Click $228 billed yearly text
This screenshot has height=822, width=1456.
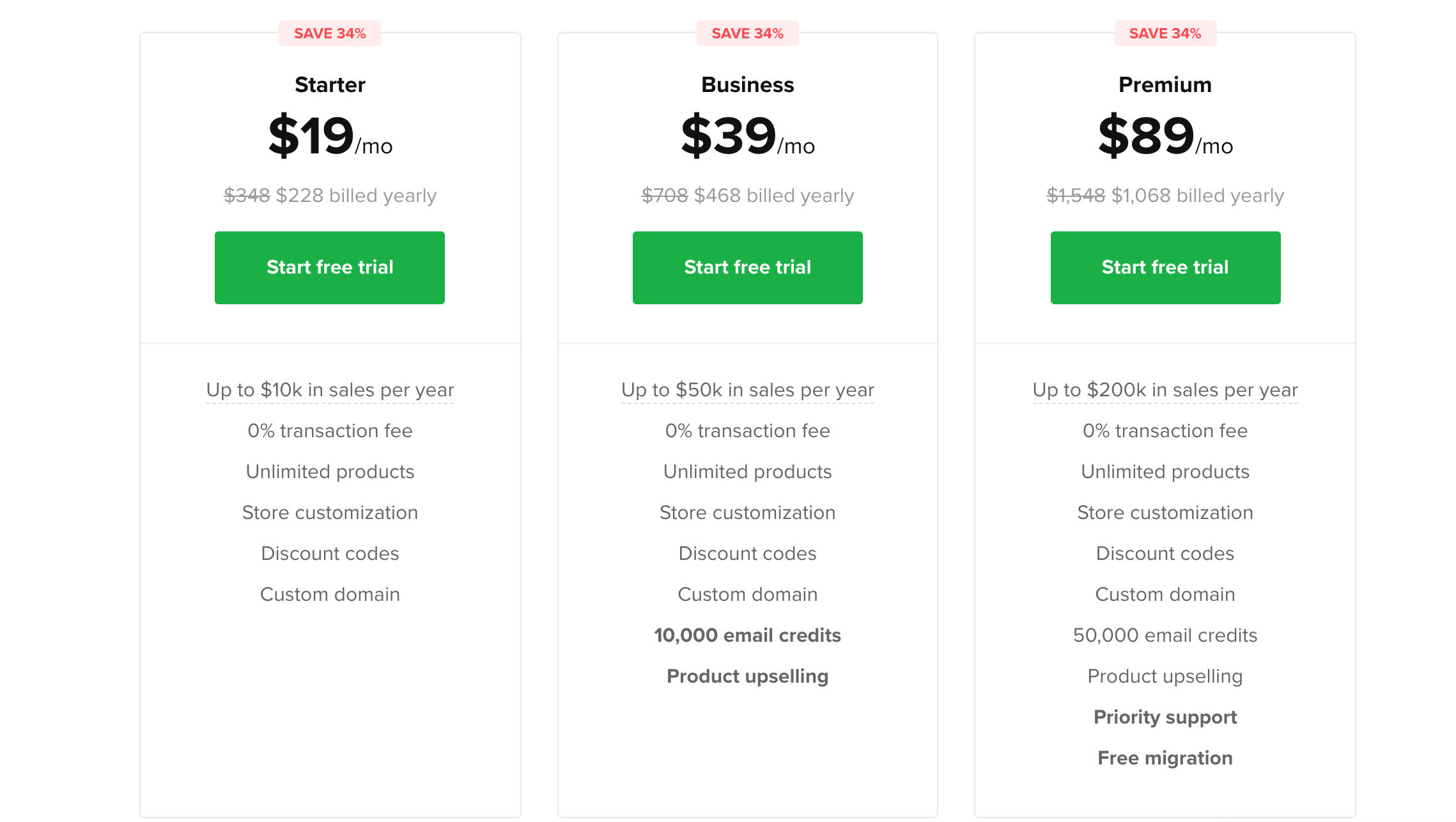click(x=356, y=196)
